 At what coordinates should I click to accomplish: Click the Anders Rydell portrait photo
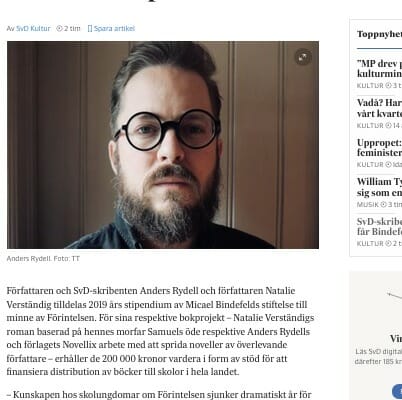[163, 145]
